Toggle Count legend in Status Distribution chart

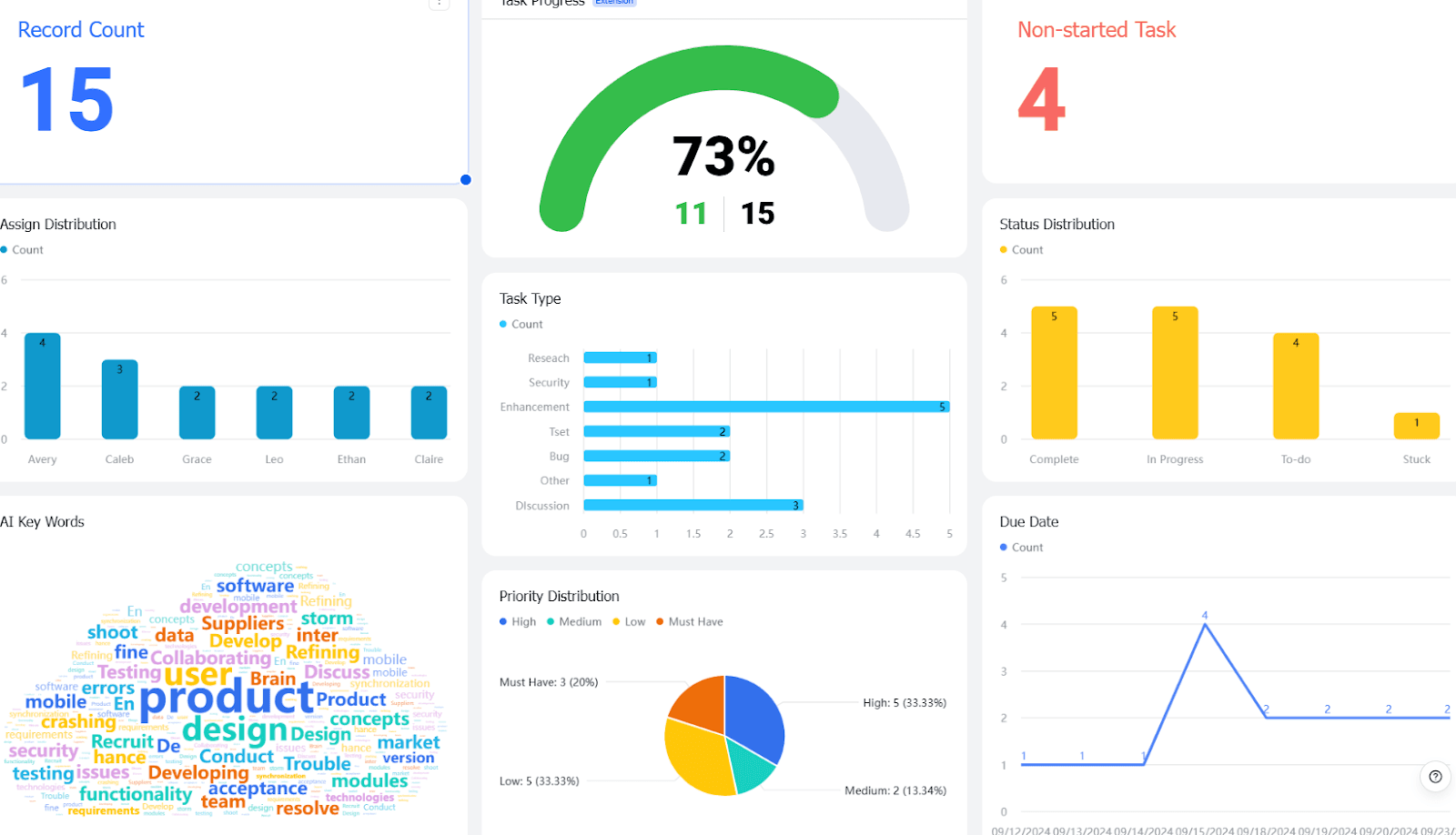pyautogui.click(x=1022, y=250)
